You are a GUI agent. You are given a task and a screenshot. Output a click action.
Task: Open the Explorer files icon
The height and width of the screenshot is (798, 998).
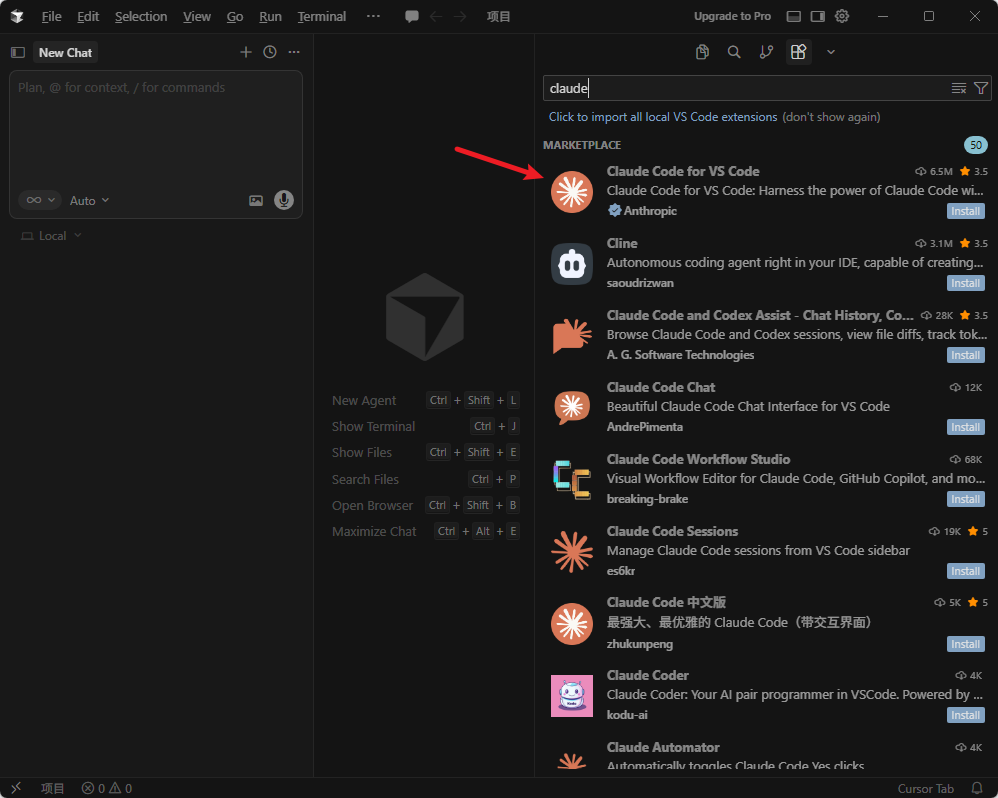pos(702,52)
